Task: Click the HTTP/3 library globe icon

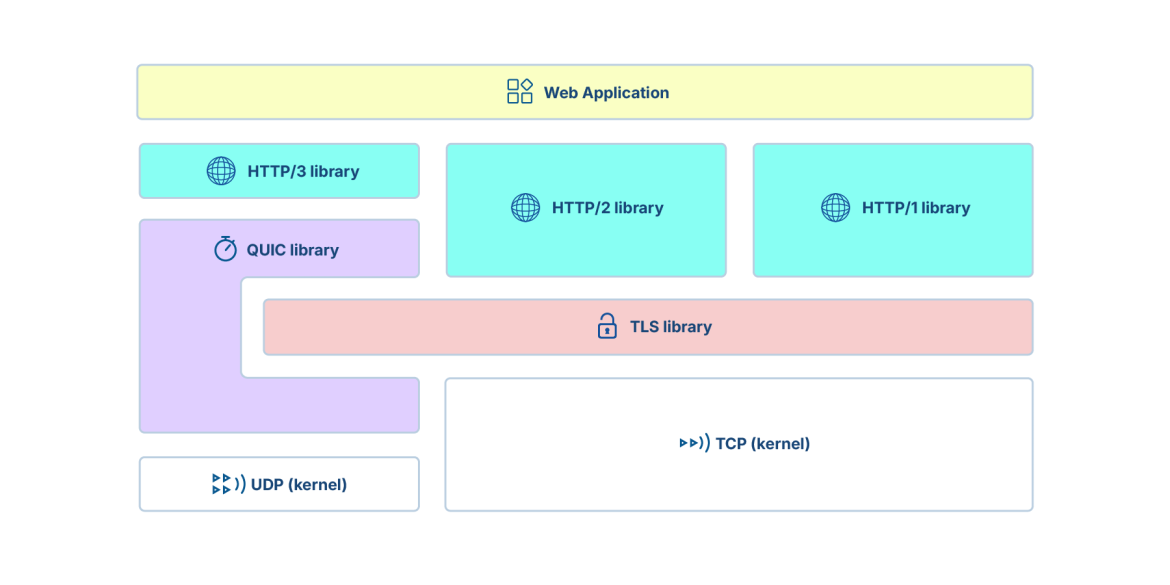Action: (221, 171)
